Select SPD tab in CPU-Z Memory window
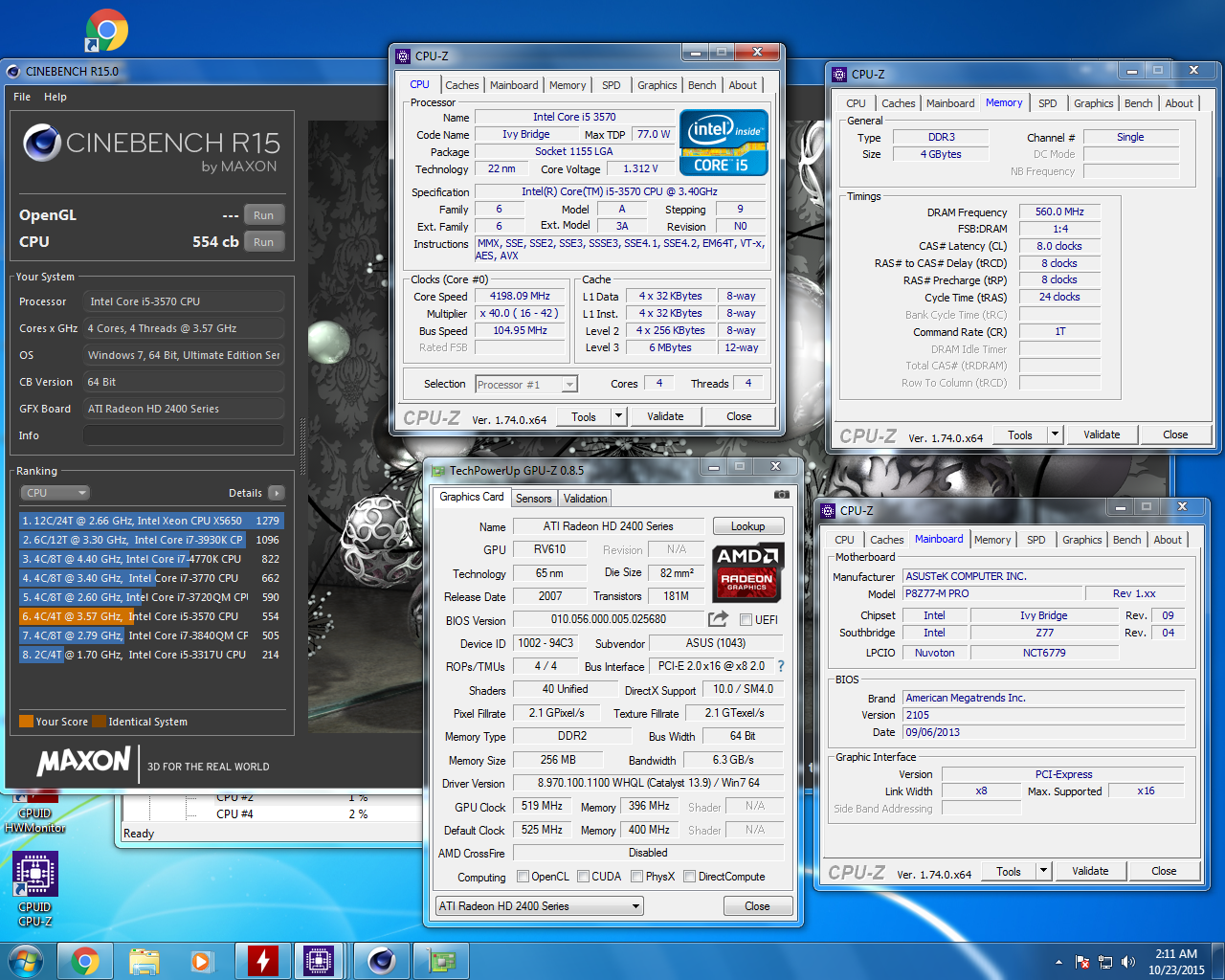This screenshot has height=980, width=1225. (x=1048, y=103)
